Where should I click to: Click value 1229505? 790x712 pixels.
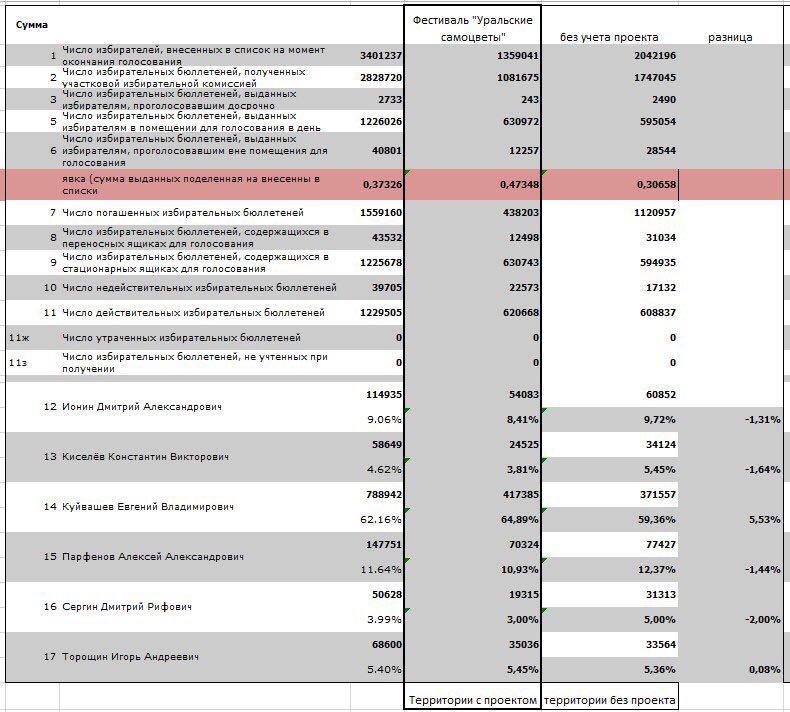(x=381, y=312)
